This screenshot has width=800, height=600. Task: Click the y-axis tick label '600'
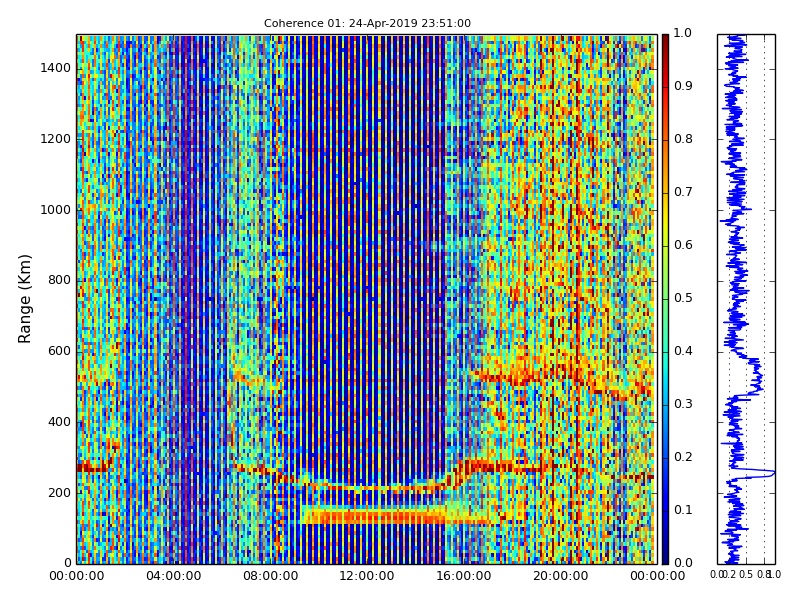pos(59,351)
